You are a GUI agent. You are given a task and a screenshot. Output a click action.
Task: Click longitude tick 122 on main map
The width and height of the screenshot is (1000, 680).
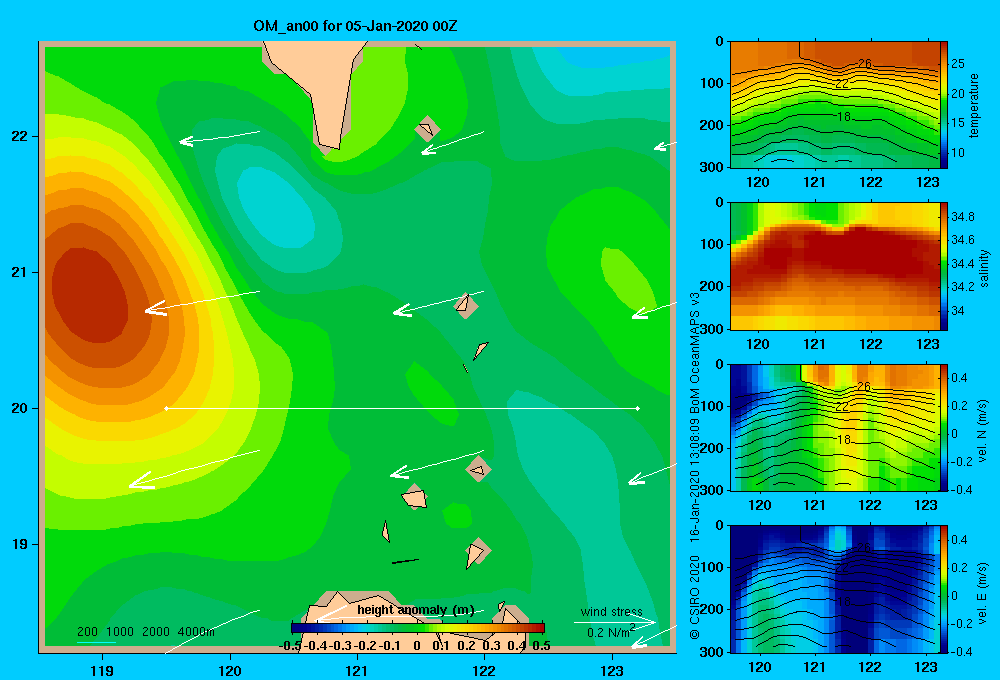(484, 670)
